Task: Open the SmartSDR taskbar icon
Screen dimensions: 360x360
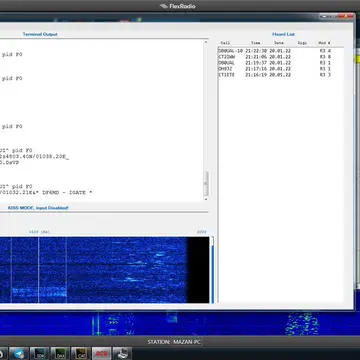Action: coord(40,354)
